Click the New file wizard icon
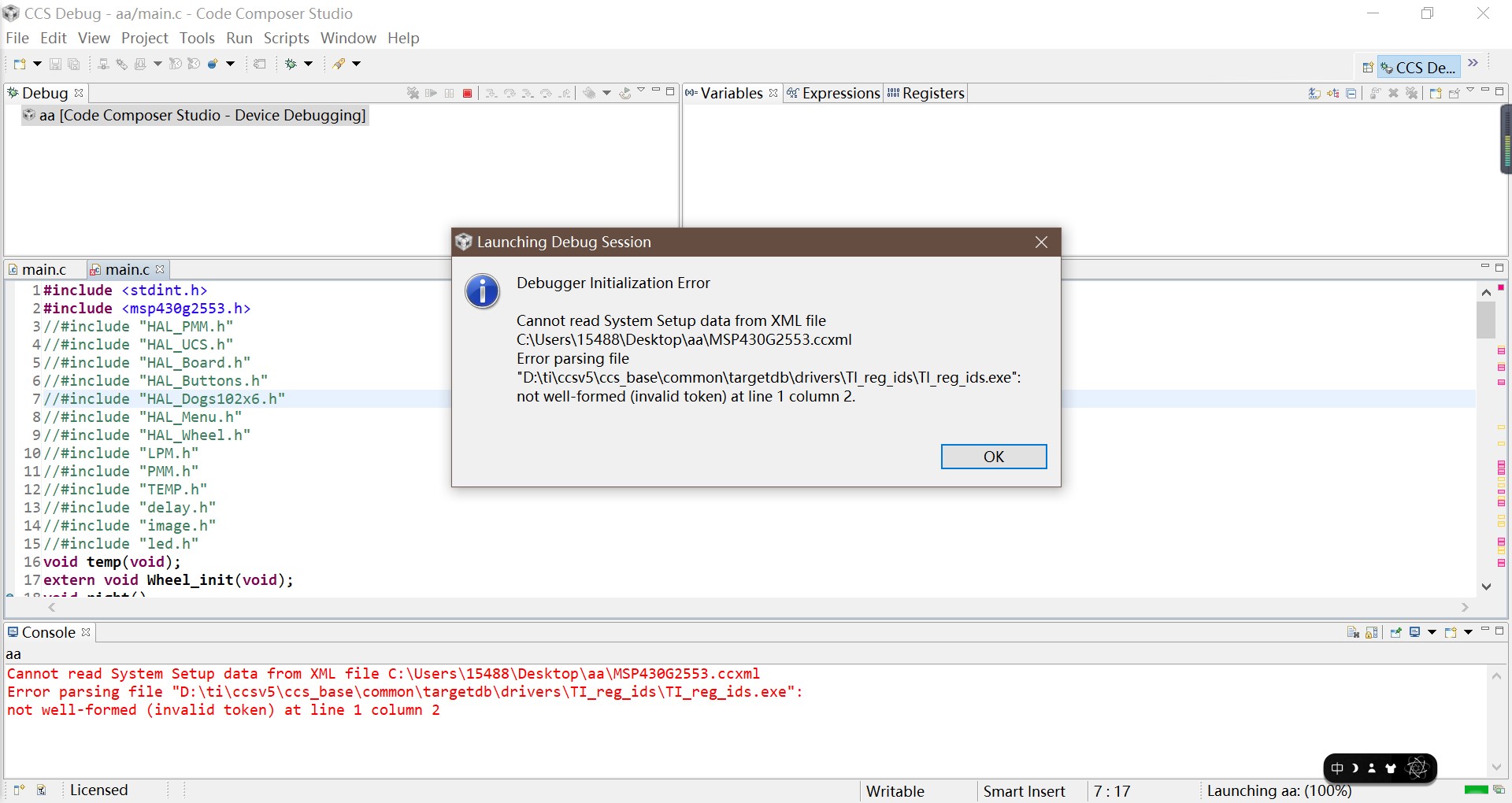 [20, 64]
